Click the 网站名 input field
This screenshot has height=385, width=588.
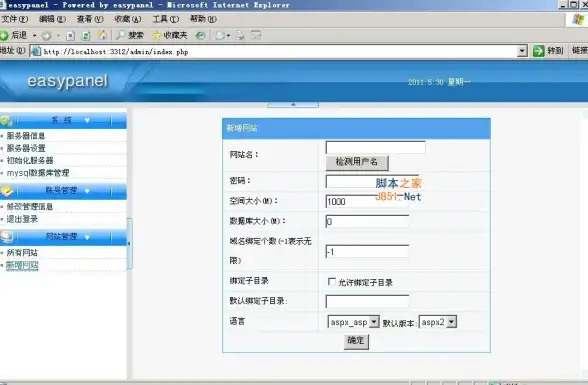click(375, 147)
